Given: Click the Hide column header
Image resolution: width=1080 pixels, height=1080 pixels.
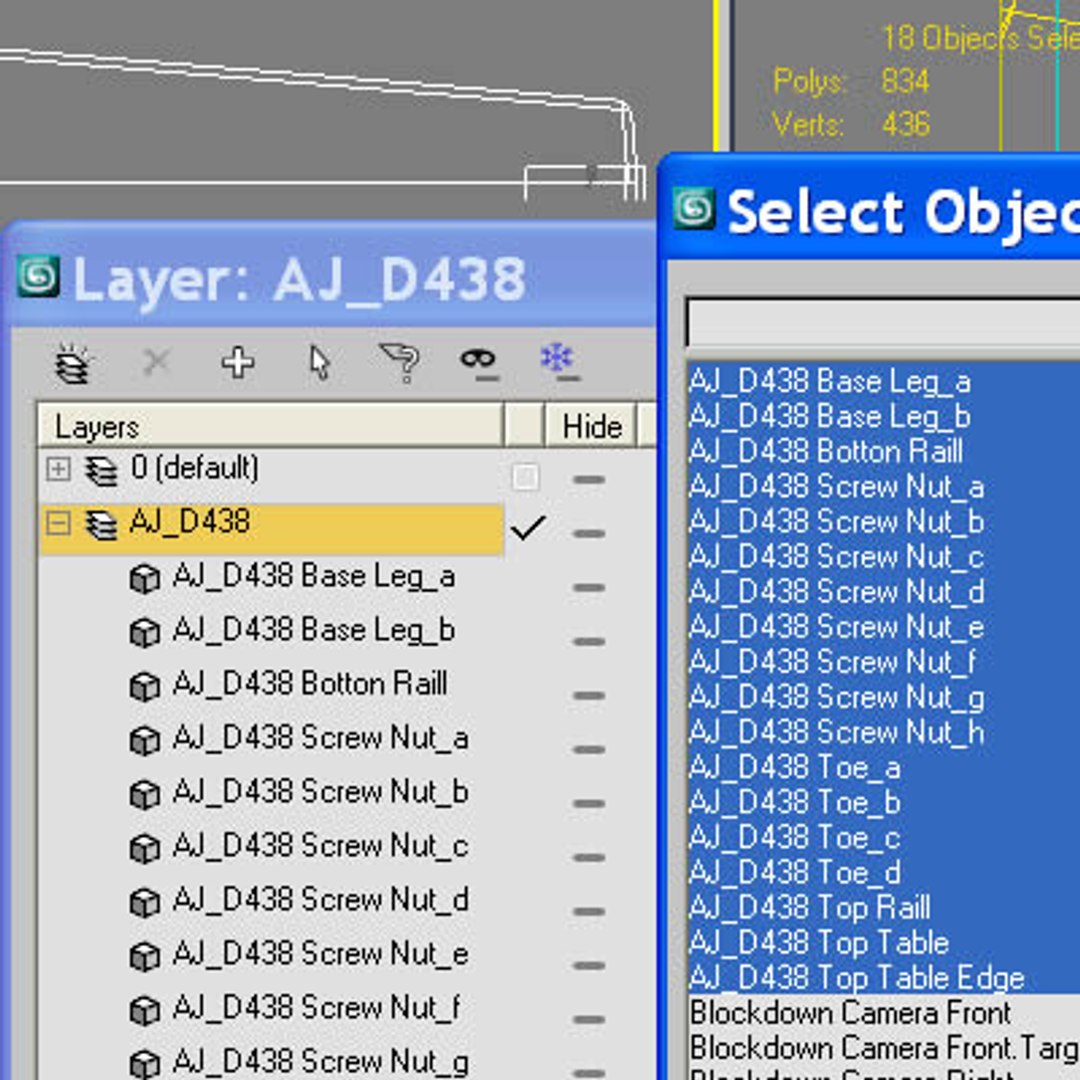Looking at the screenshot, I should 591,426.
